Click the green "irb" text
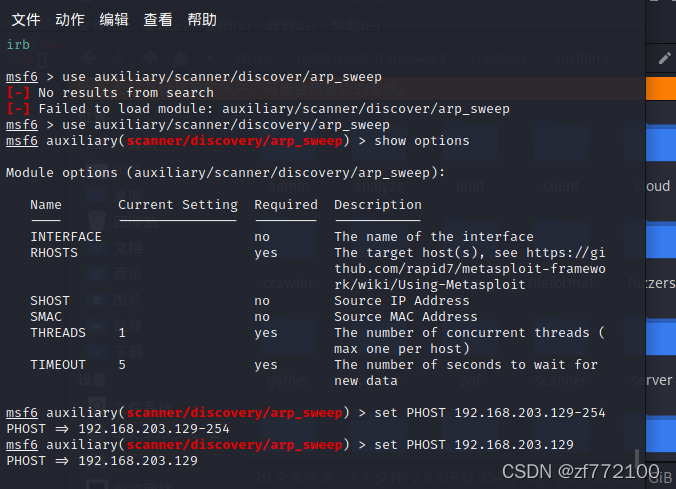Screen dimensions: 676x489 (x=18, y=44)
